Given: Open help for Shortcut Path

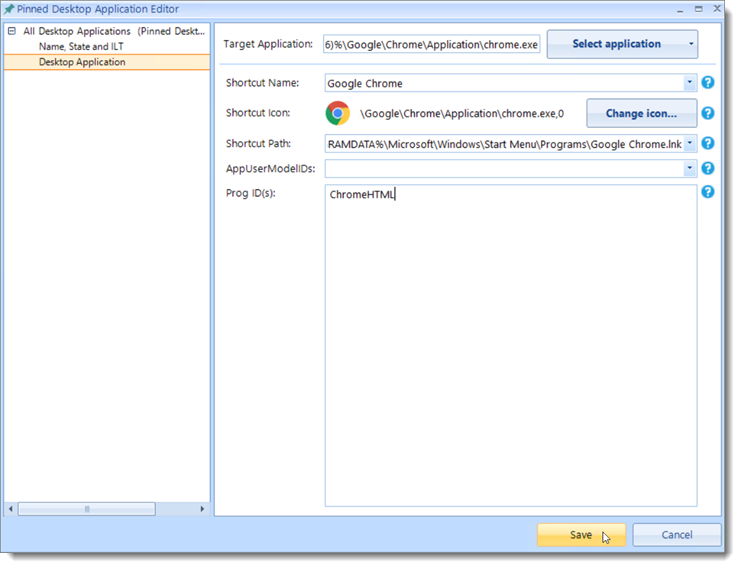Looking at the screenshot, I should point(707,143).
